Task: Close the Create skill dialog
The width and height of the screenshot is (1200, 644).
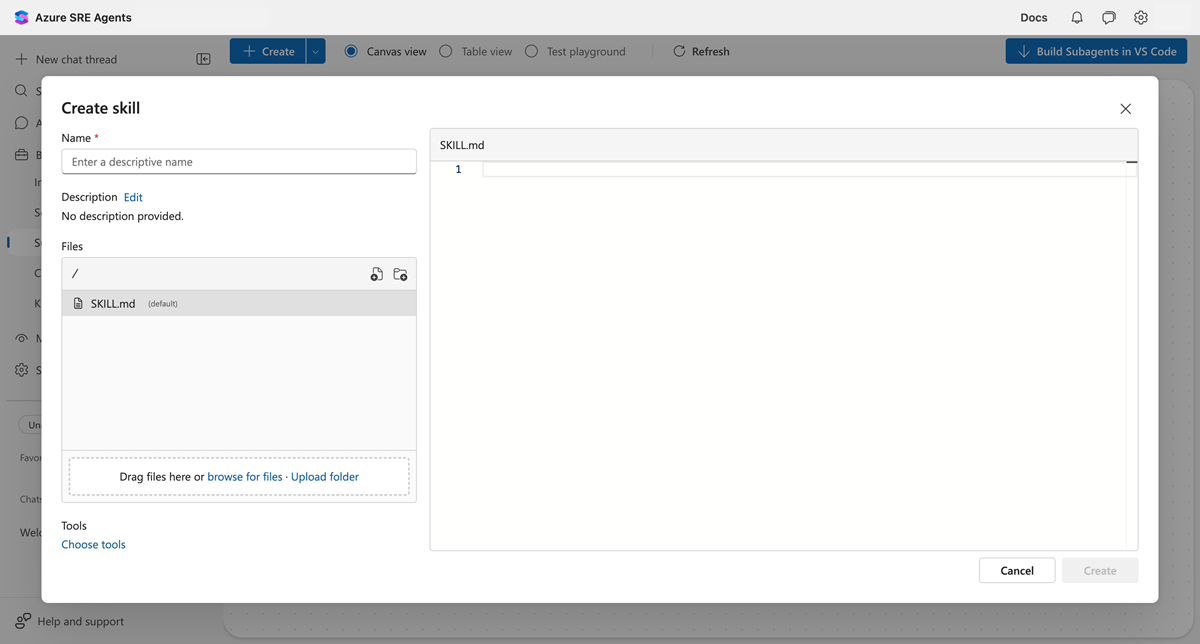Action: tap(1125, 109)
